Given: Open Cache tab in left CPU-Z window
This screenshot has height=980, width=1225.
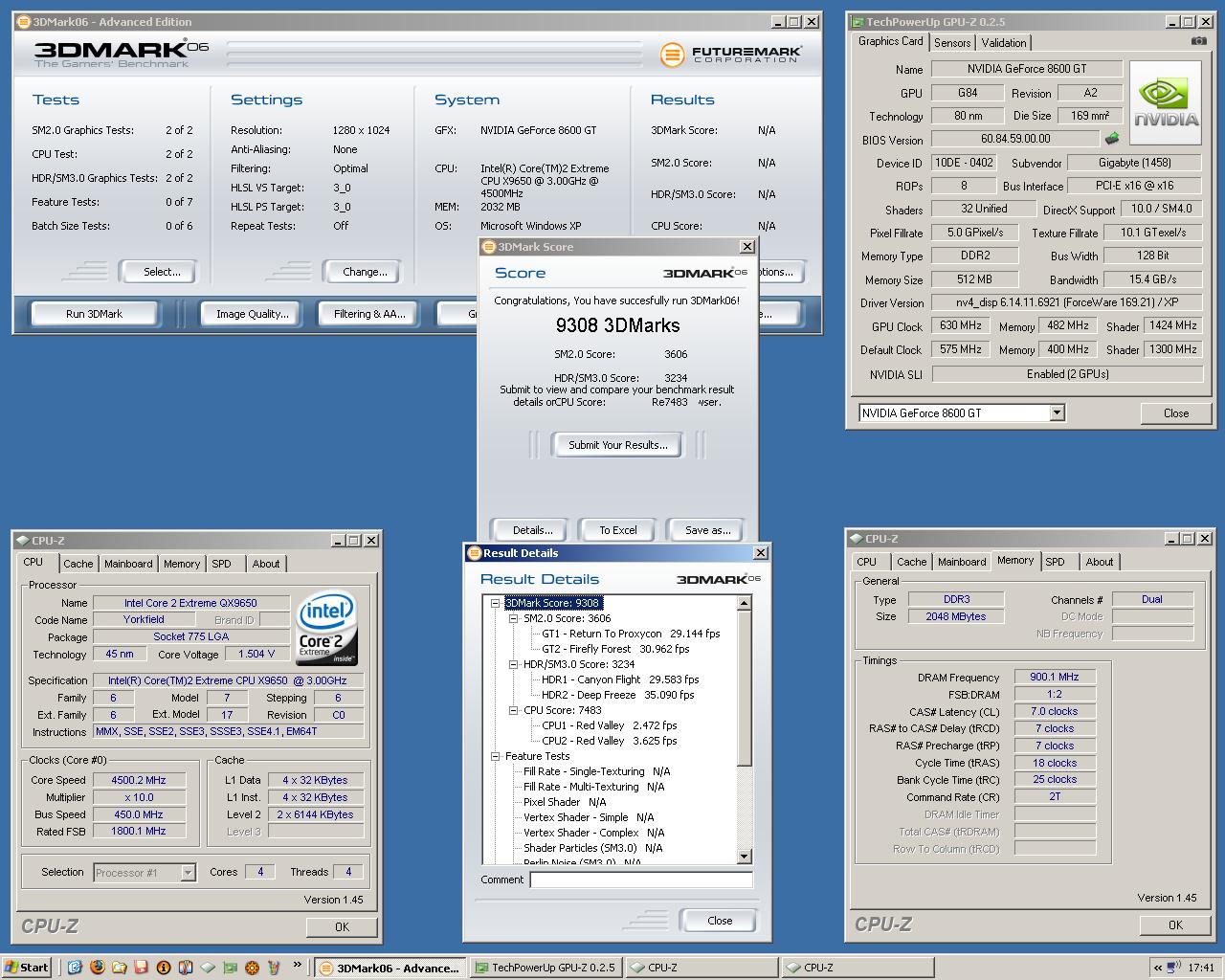Looking at the screenshot, I should tap(78, 564).
